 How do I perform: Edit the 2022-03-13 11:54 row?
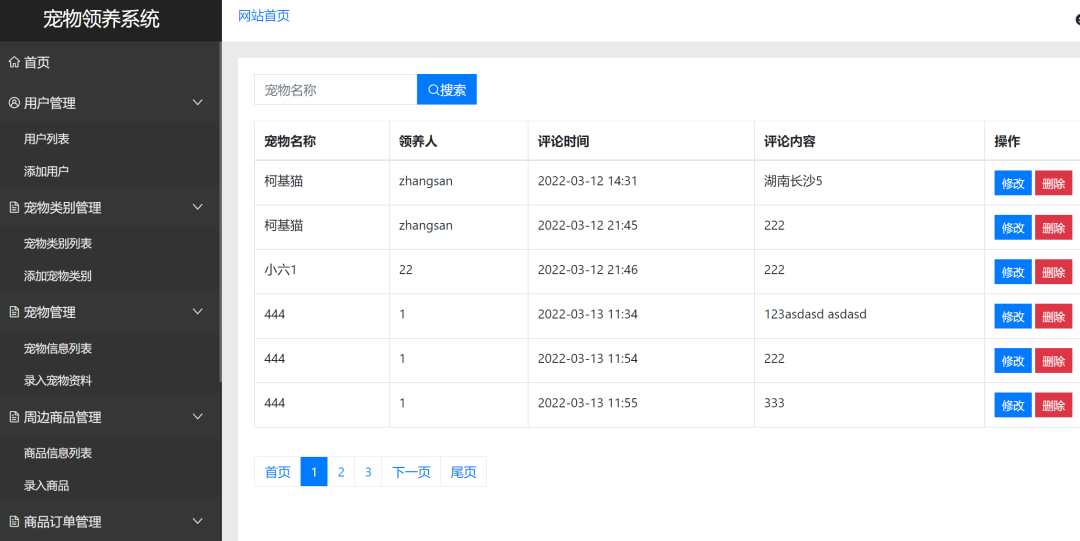1012,360
